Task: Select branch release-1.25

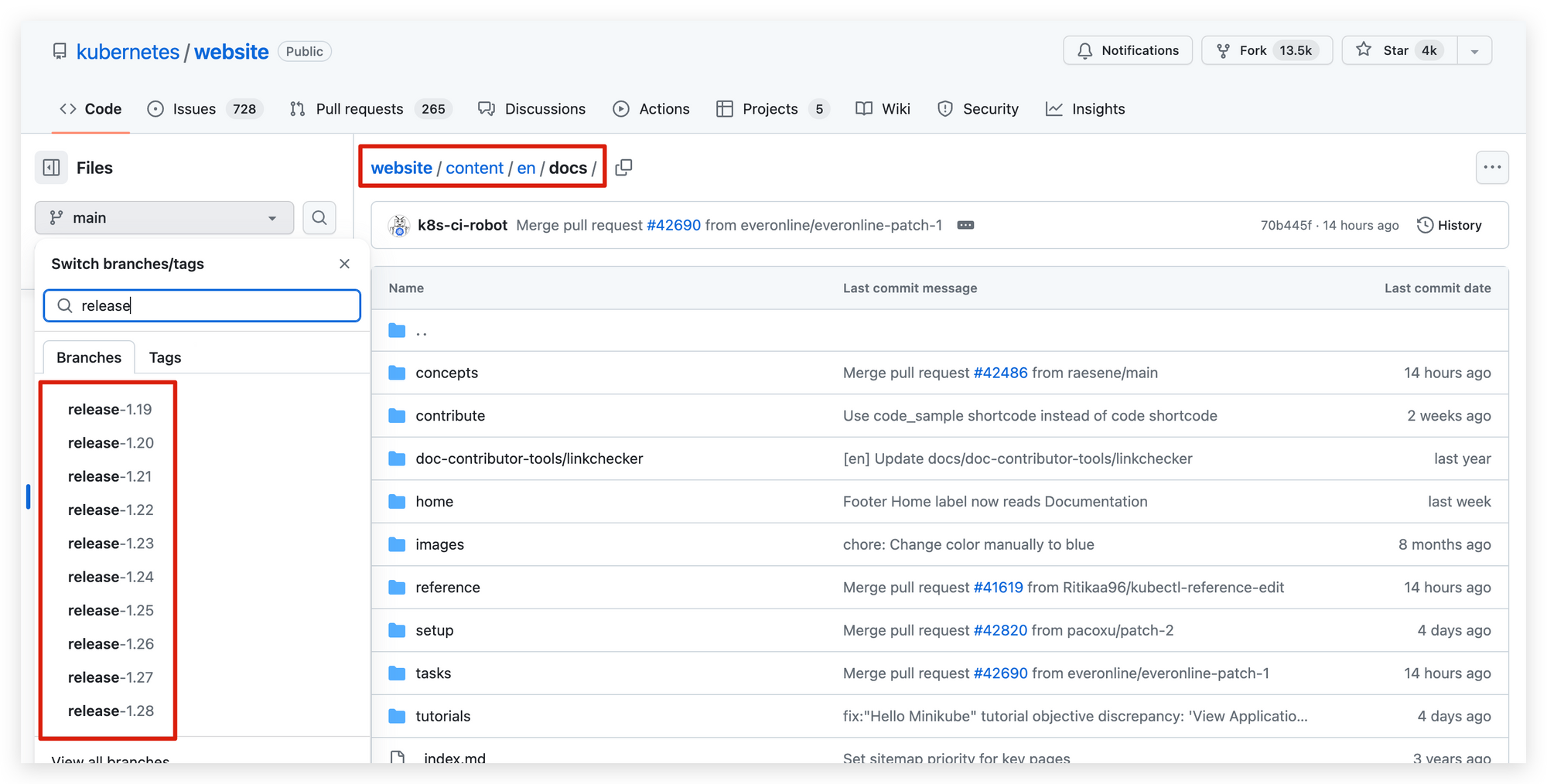Action: (x=111, y=611)
